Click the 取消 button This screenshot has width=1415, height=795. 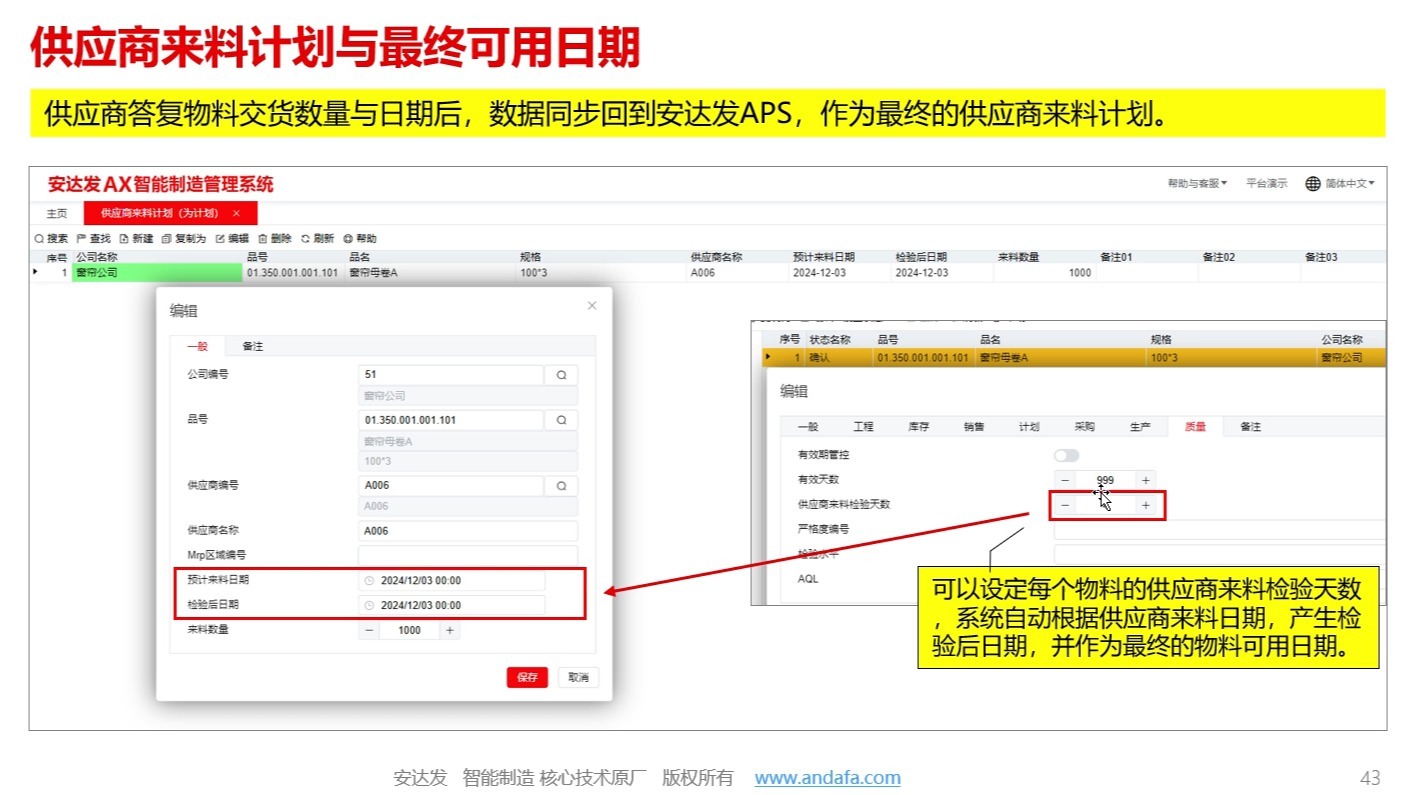pyautogui.click(x=578, y=677)
